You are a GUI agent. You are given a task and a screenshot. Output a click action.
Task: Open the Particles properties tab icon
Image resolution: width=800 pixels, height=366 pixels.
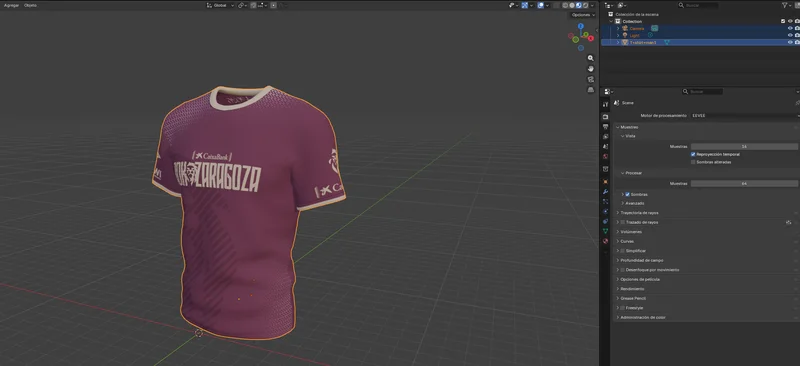coord(605,201)
